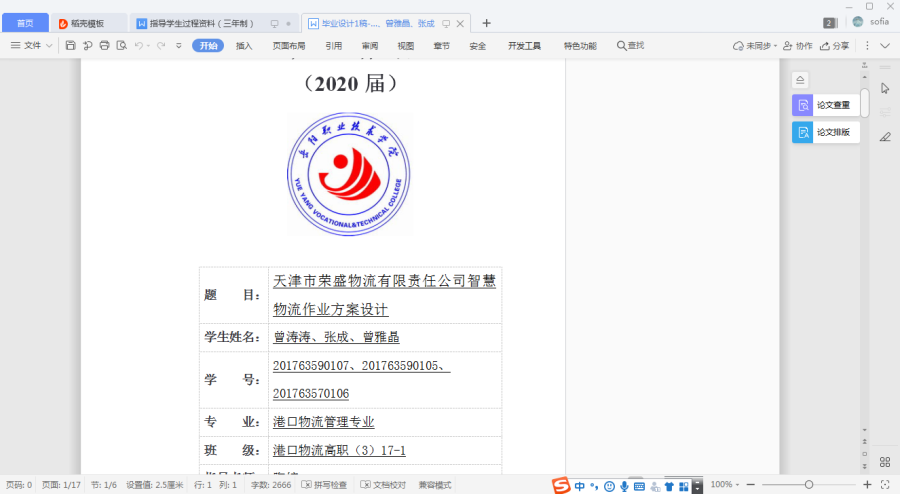Click the Sogou soft keyboard icon
This screenshot has height=494, width=900.
tap(639, 487)
